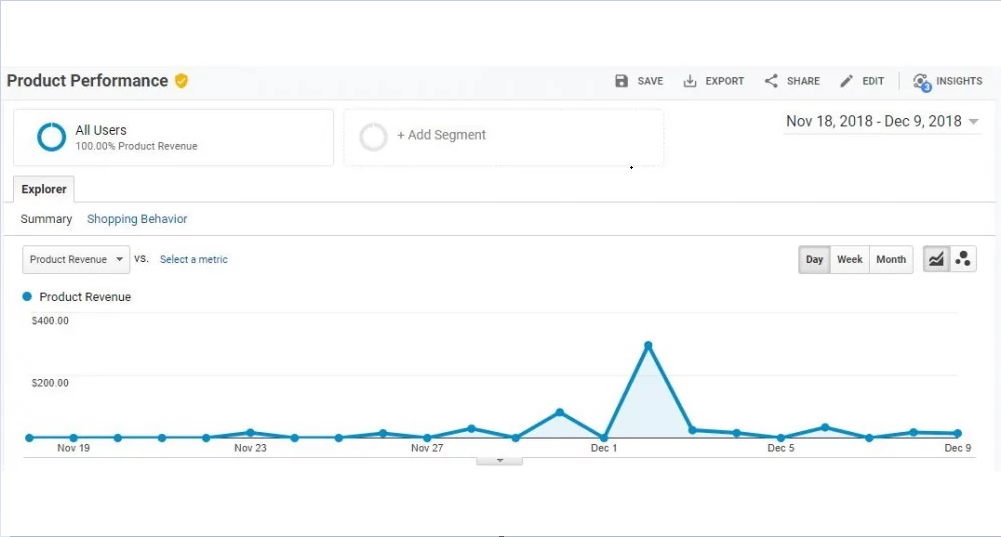Click the verified shield badge icon
The height and width of the screenshot is (537, 1001).
coord(181,81)
